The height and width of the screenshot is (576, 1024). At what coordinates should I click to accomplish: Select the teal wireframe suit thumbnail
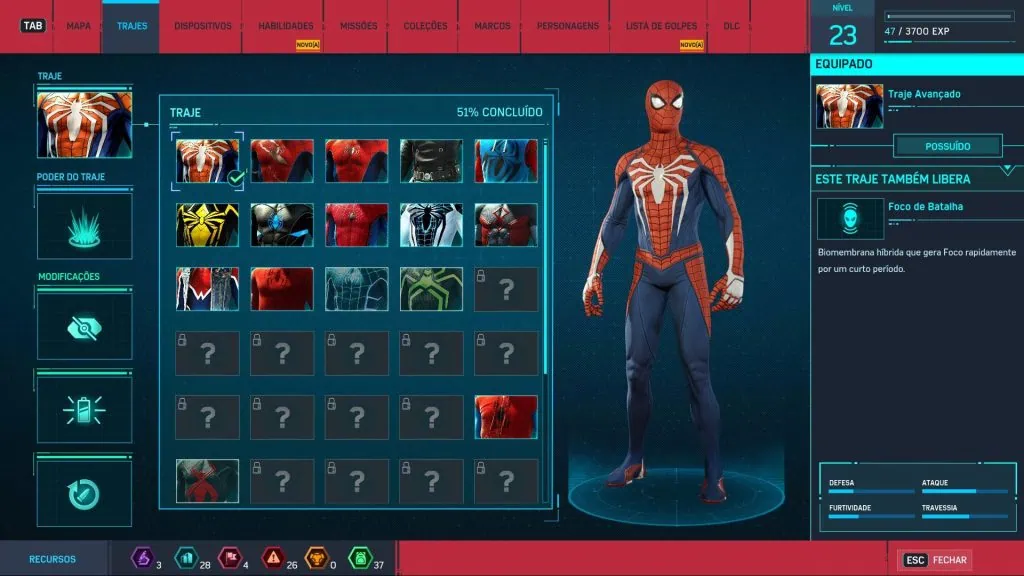[357, 289]
